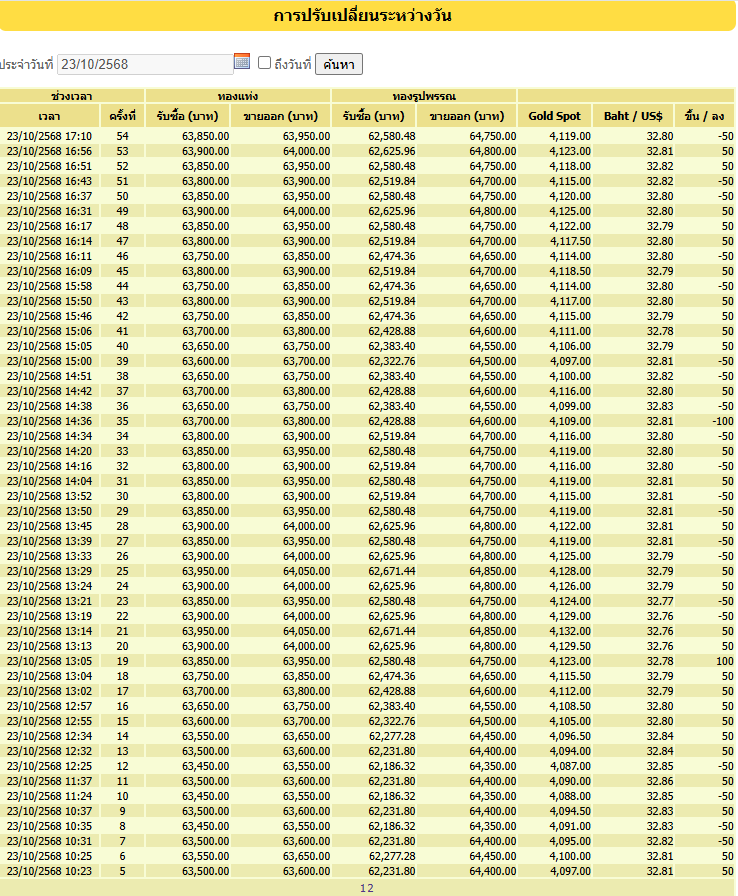Select the time cell 23/10/2568 17:10
This screenshot has width=738, height=896.
tap(49, 136)
